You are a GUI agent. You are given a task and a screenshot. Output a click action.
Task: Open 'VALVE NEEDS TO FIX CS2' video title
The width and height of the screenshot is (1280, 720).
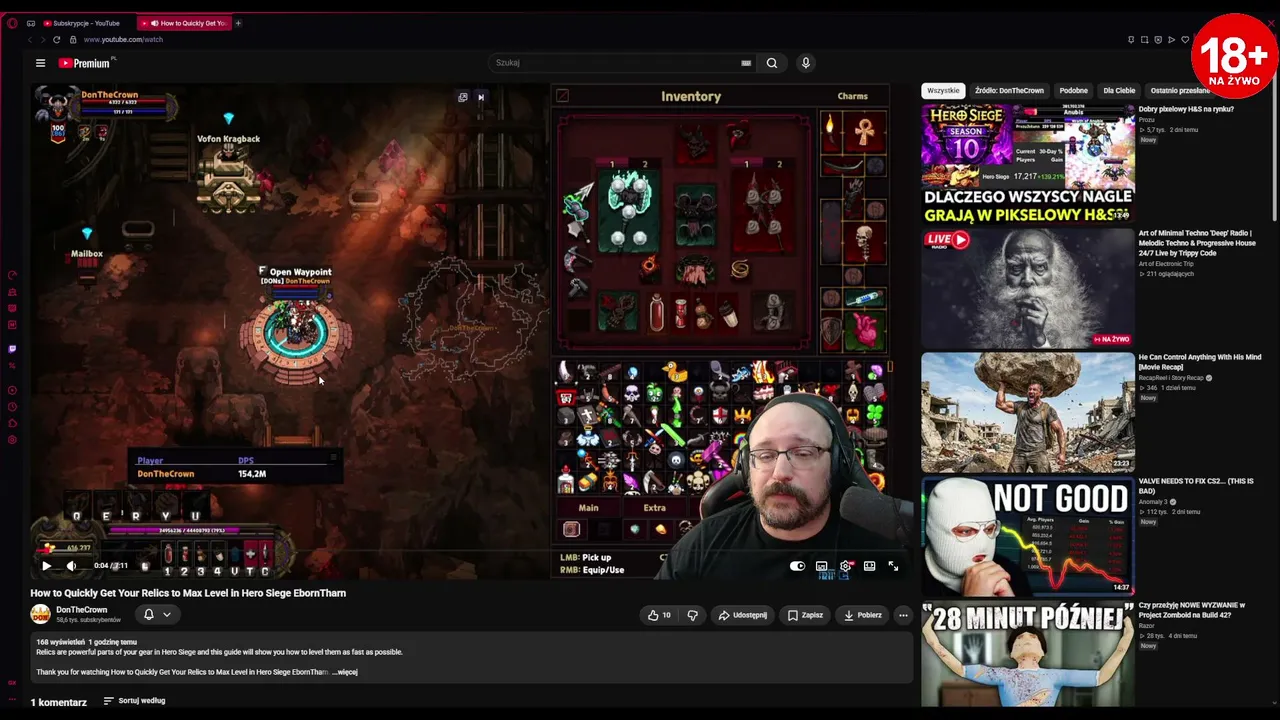click(x=1196, y=486)
